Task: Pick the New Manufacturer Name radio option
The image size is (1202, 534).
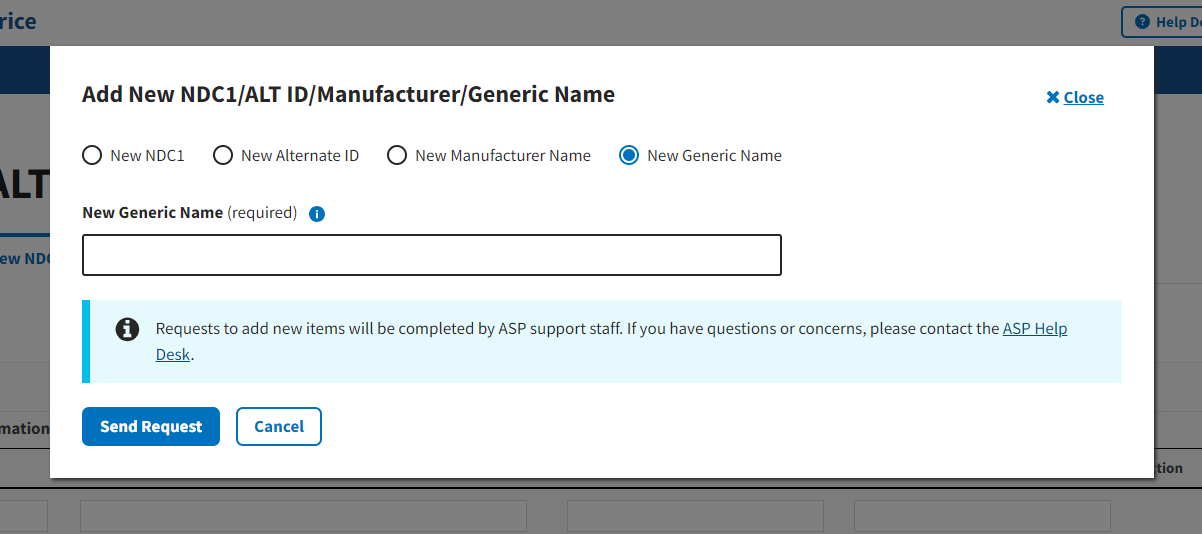Action: pyautogui.click(x=397, y=155)
